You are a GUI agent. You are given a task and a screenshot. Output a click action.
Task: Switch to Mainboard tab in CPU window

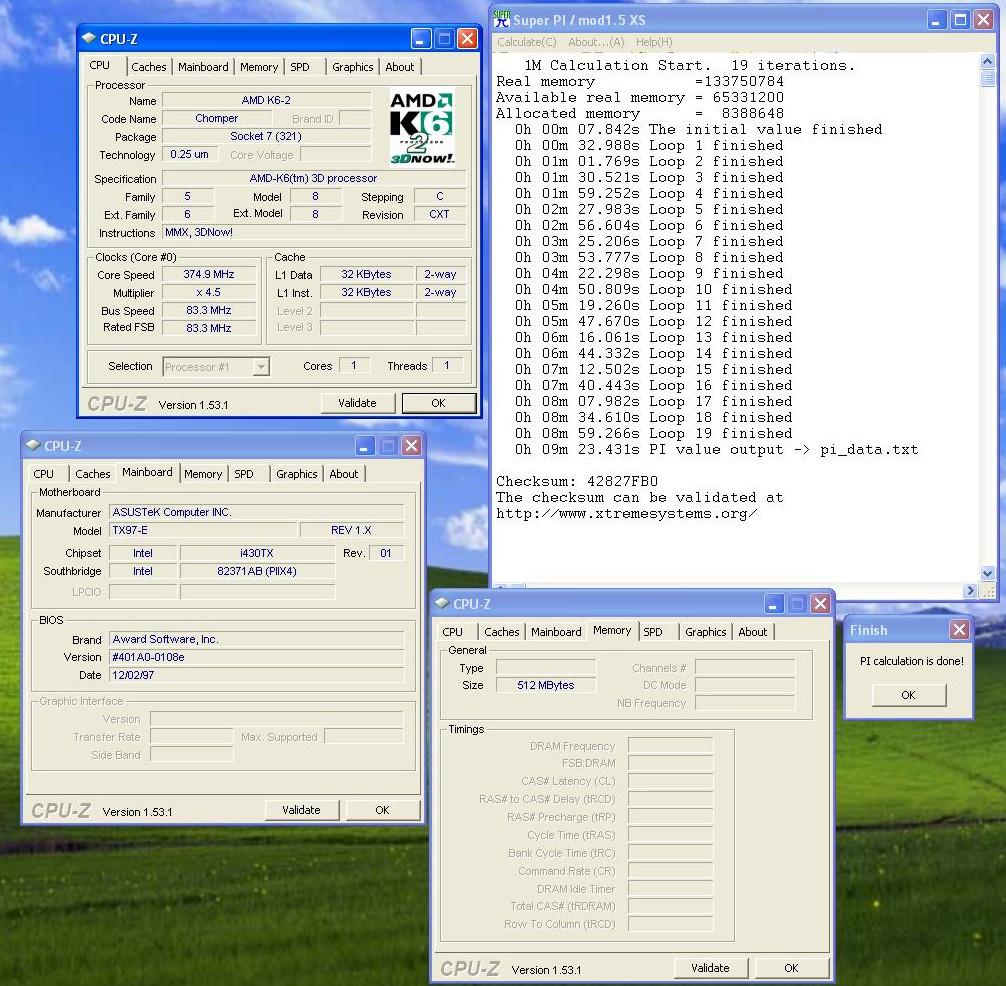click(x=203, y=67)
